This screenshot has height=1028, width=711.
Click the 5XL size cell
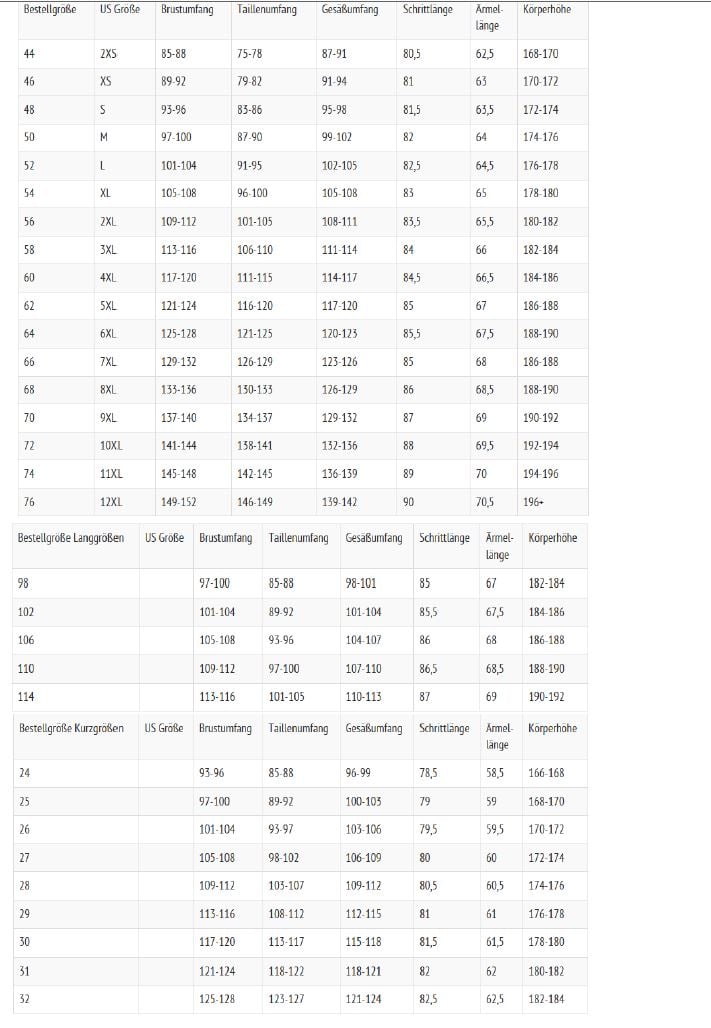(109, 306)
